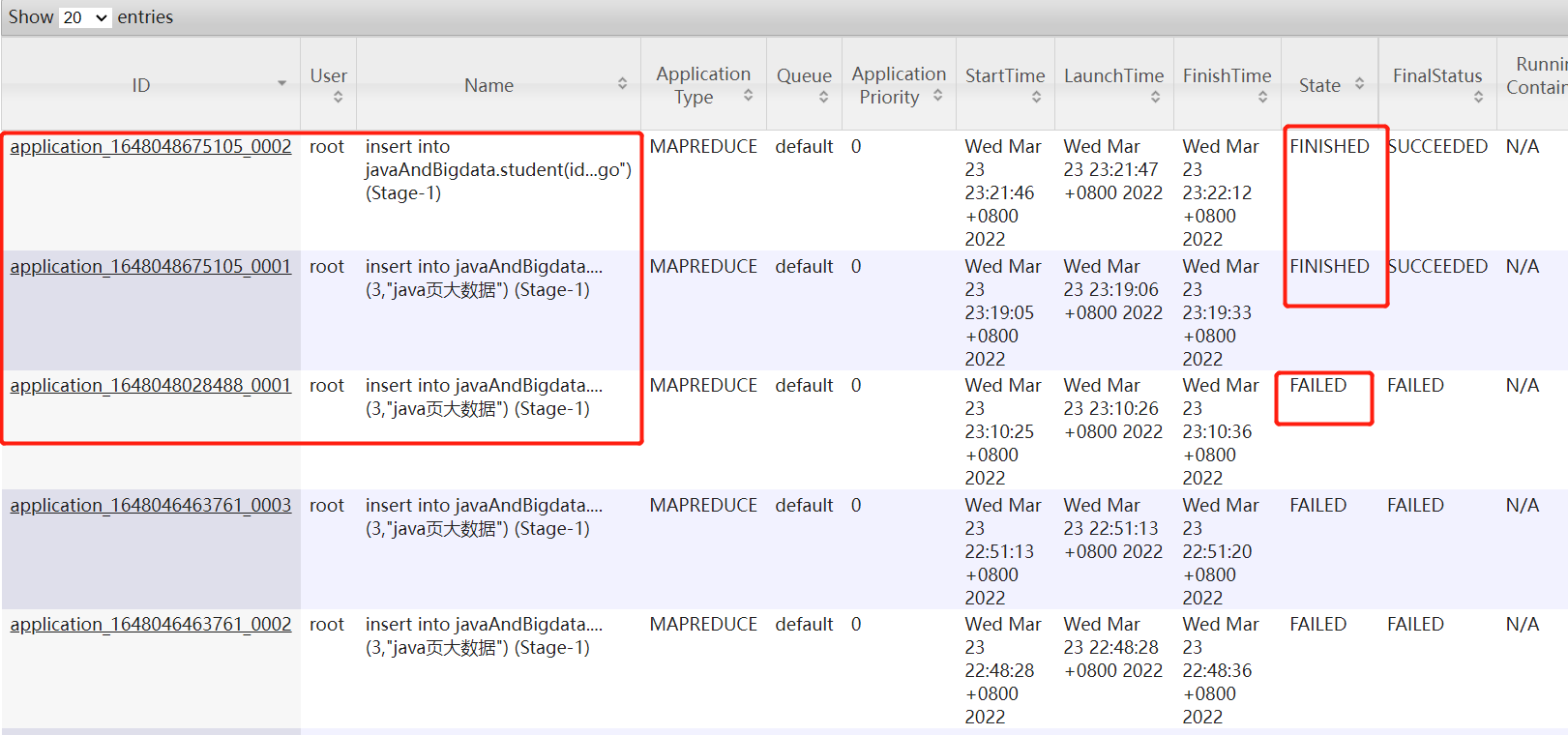Click the ID column header text
This screenshot has height=735, width=1568.
tap(141, 85)
